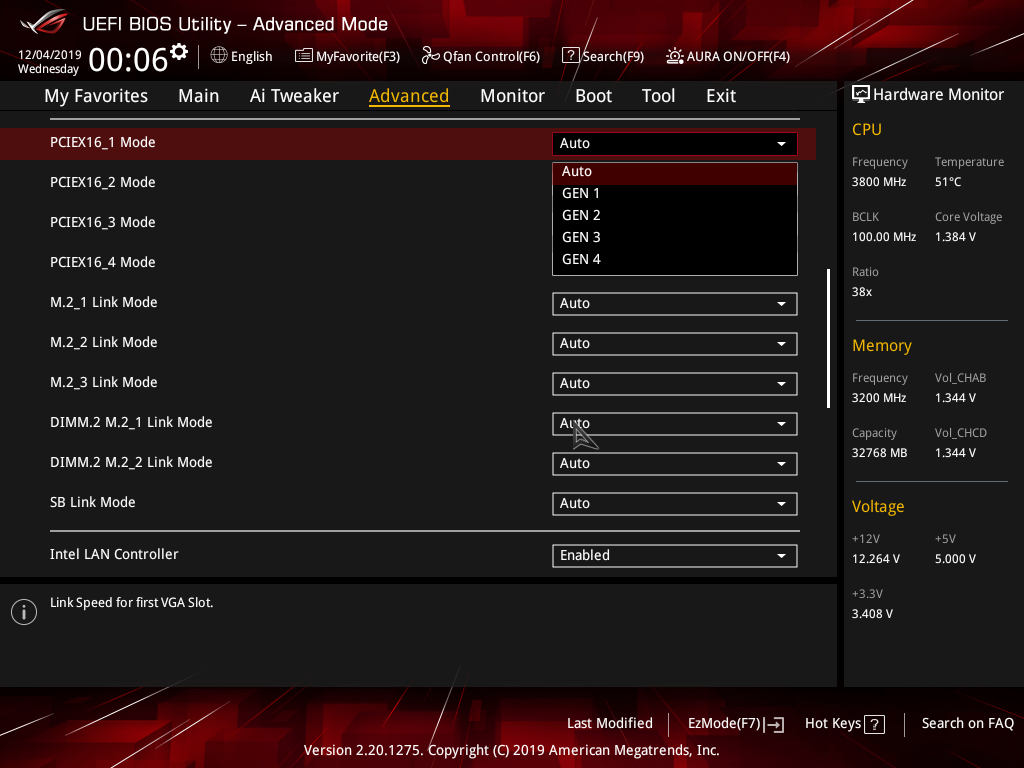Click CPU frequency value 3800 MHz

tap(878, 182)
